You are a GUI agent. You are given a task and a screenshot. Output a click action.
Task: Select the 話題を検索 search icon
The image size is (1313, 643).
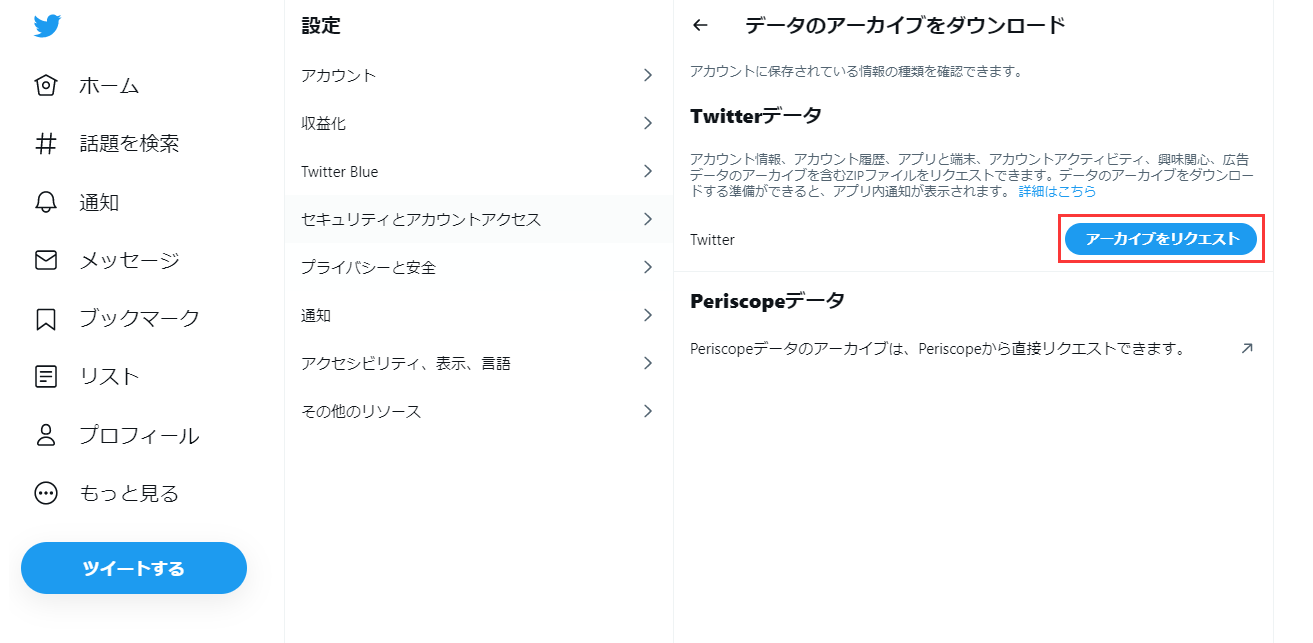(x=46, y=143)
